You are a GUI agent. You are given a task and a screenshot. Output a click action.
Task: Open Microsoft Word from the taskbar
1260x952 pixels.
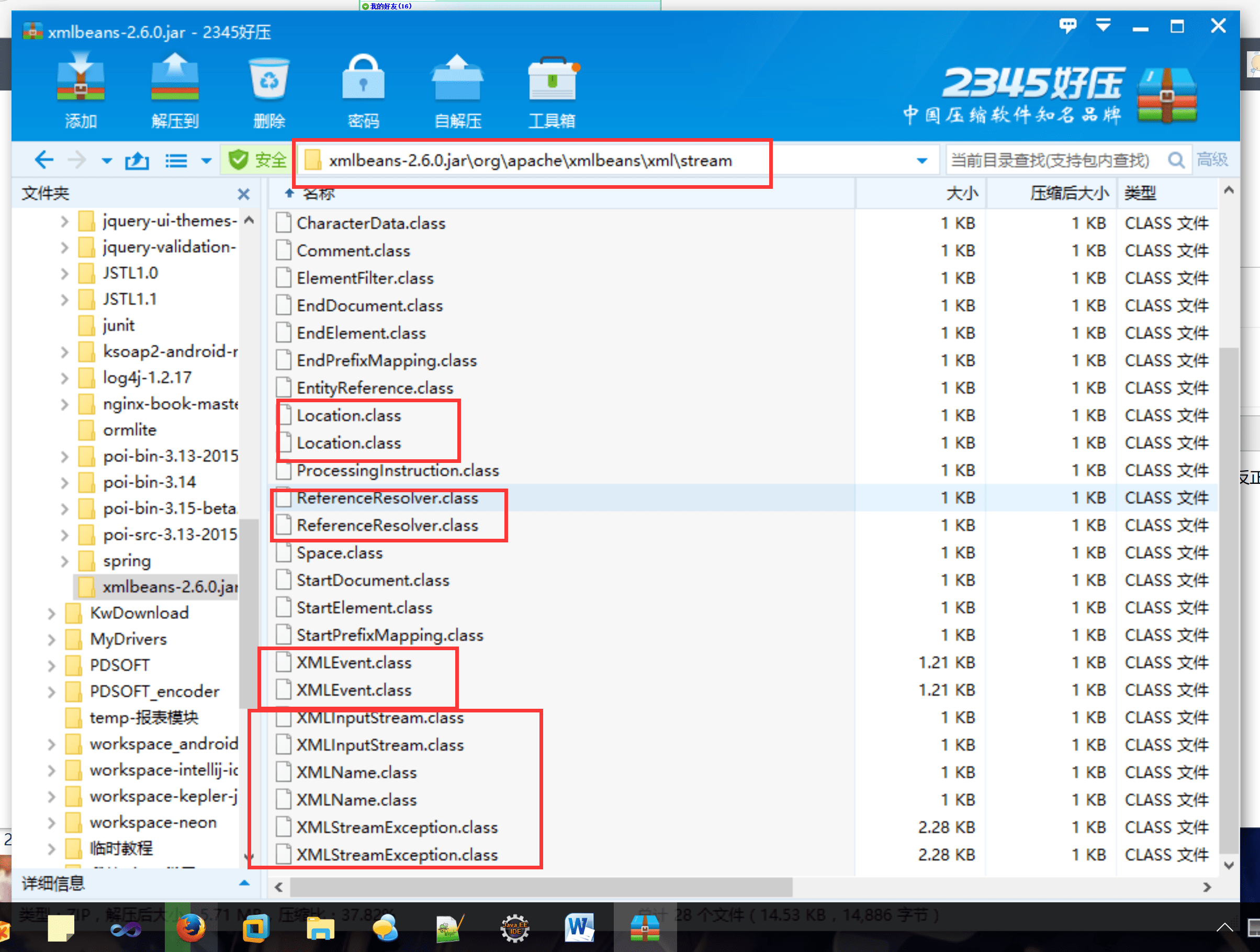[x=579, y=927]
